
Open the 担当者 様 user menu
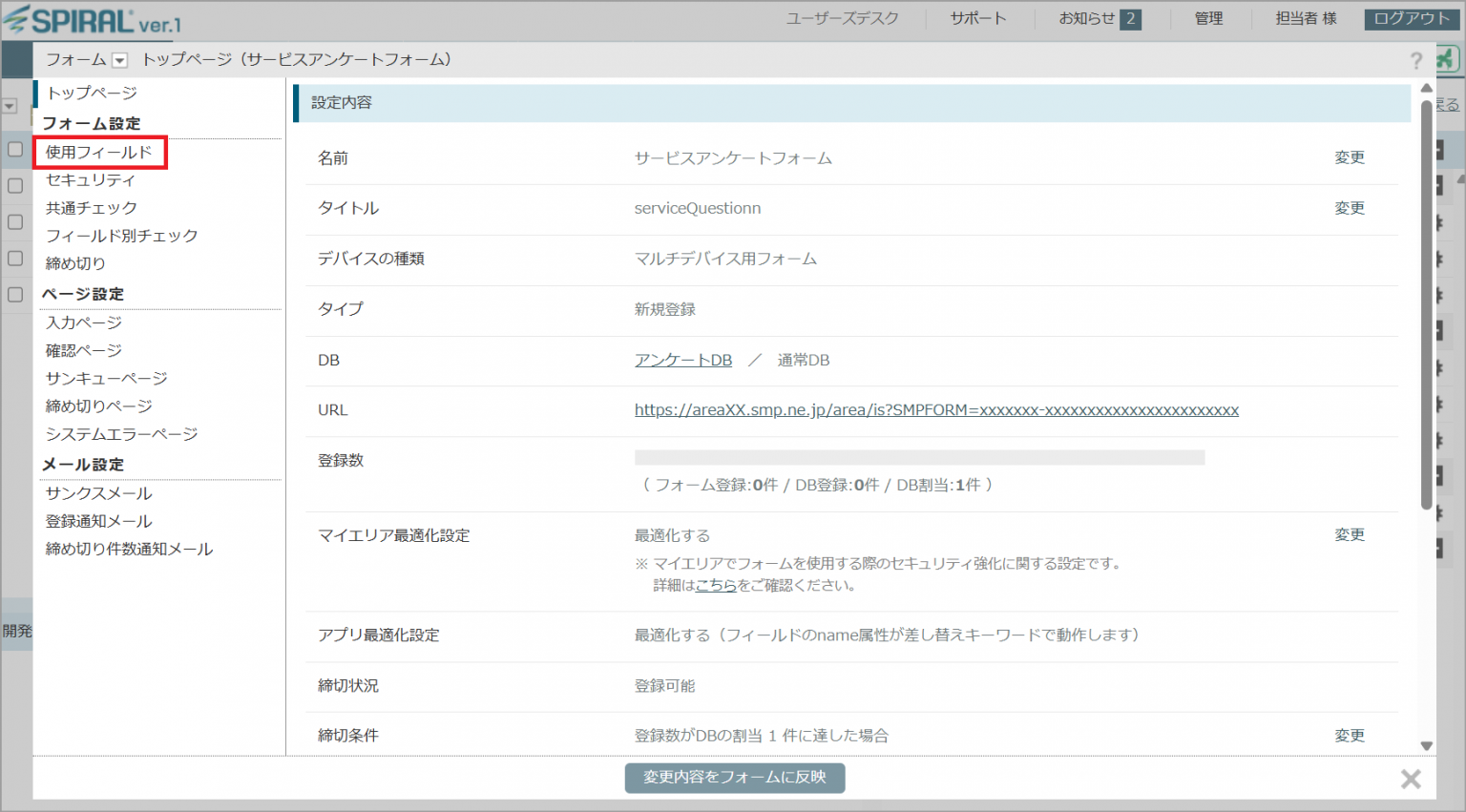pyautogui.click(x=1306, y=19)
